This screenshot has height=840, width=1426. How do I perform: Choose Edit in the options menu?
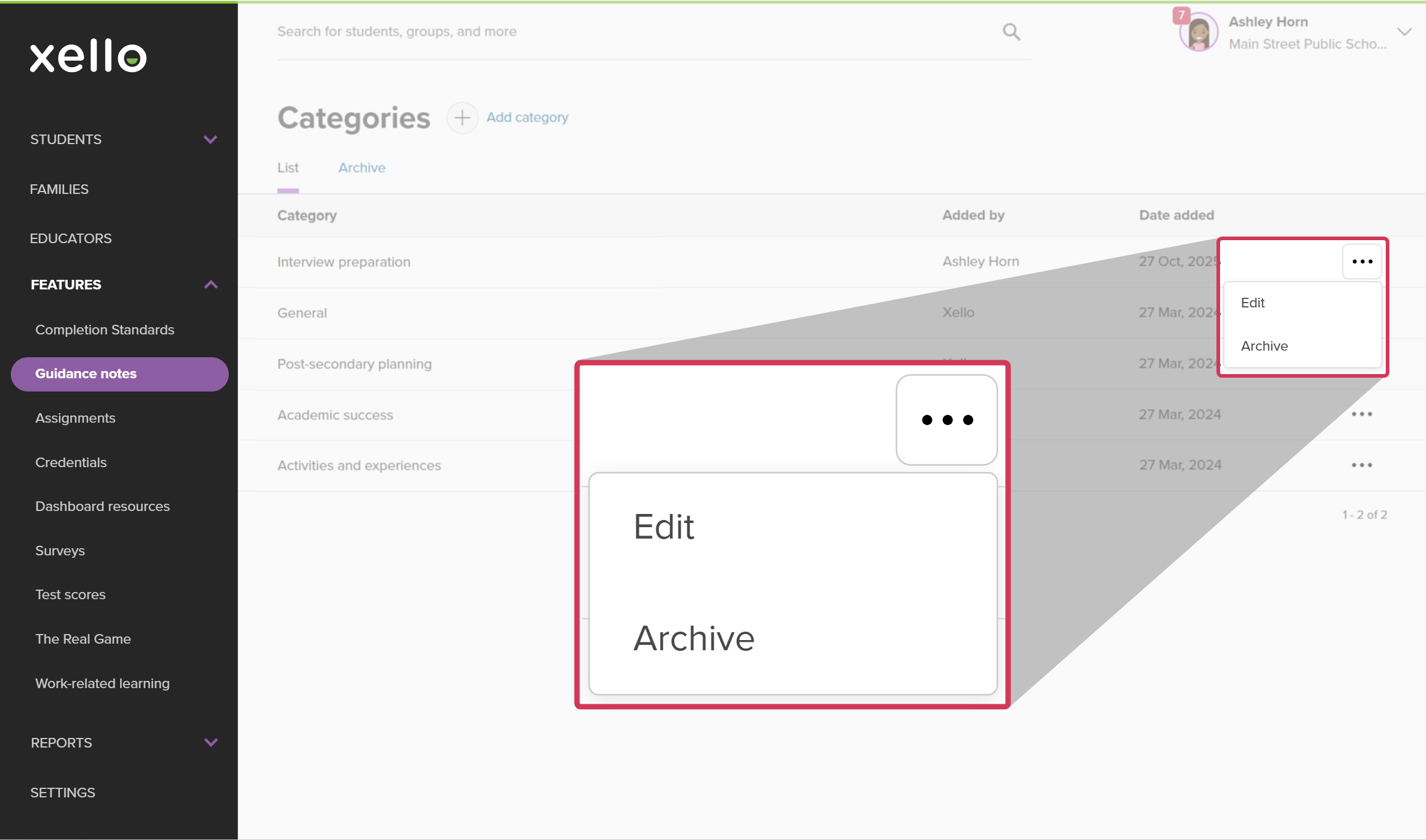coord(1253,303)
